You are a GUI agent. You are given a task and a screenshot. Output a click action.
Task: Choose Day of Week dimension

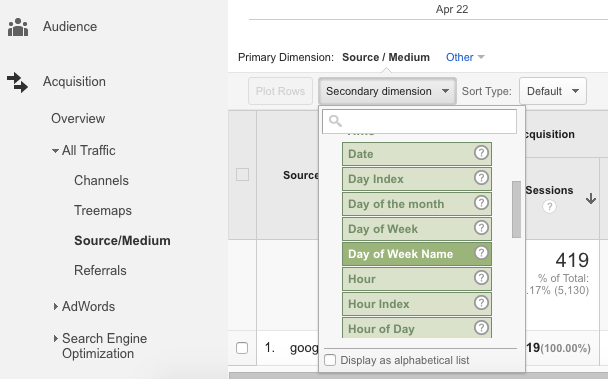[x=417, y=229]
